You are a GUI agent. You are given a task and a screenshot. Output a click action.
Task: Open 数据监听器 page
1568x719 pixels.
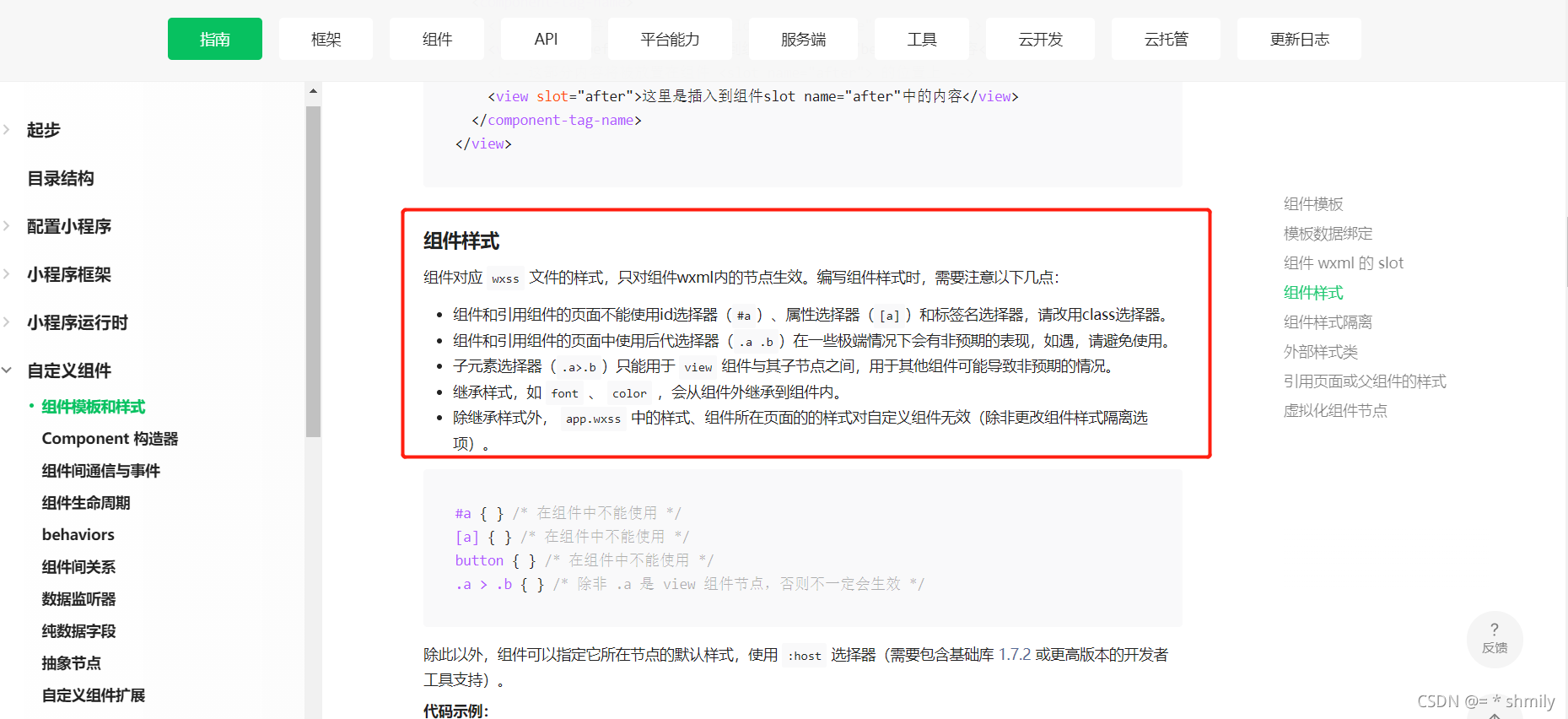click(x=79, y=599)
